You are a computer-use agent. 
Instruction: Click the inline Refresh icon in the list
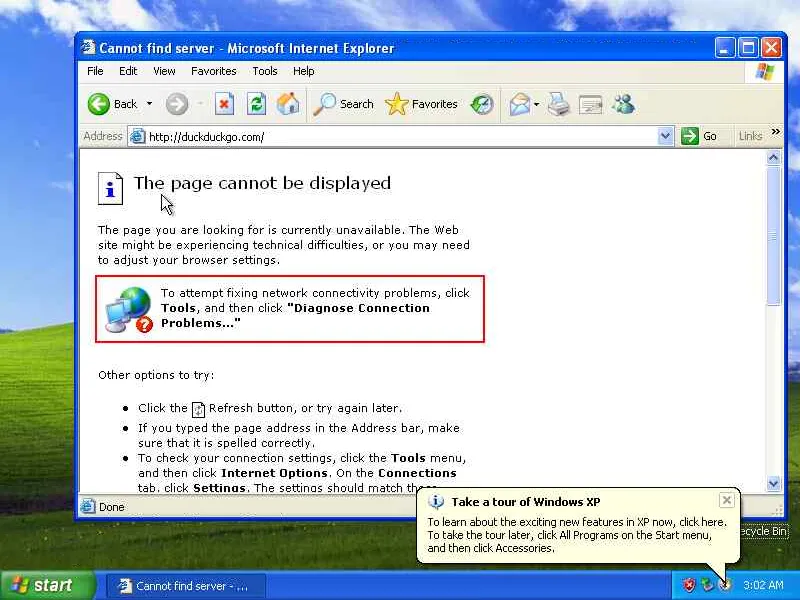(x=198, y=409)
